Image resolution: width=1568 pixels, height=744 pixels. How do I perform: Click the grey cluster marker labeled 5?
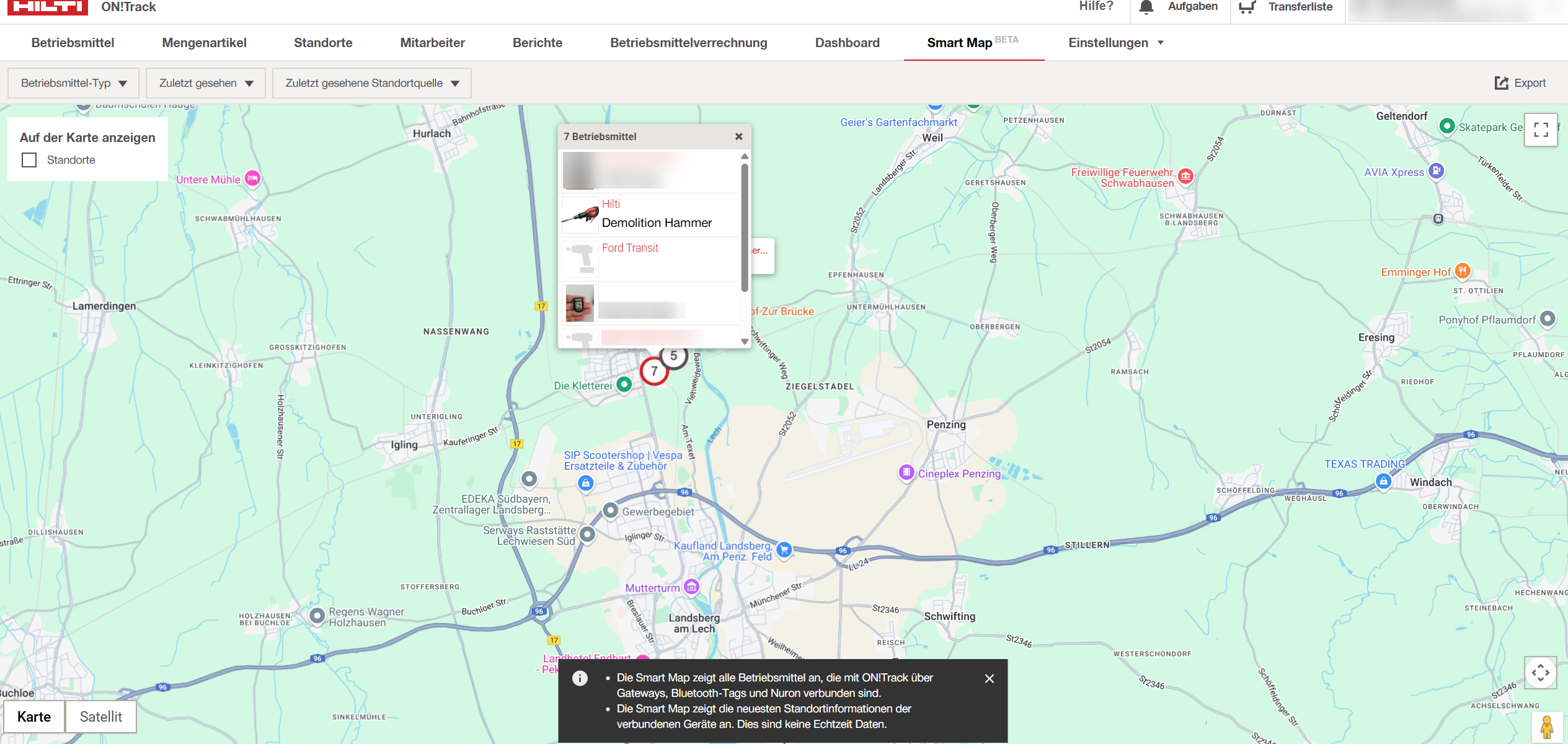click(675, 356)
